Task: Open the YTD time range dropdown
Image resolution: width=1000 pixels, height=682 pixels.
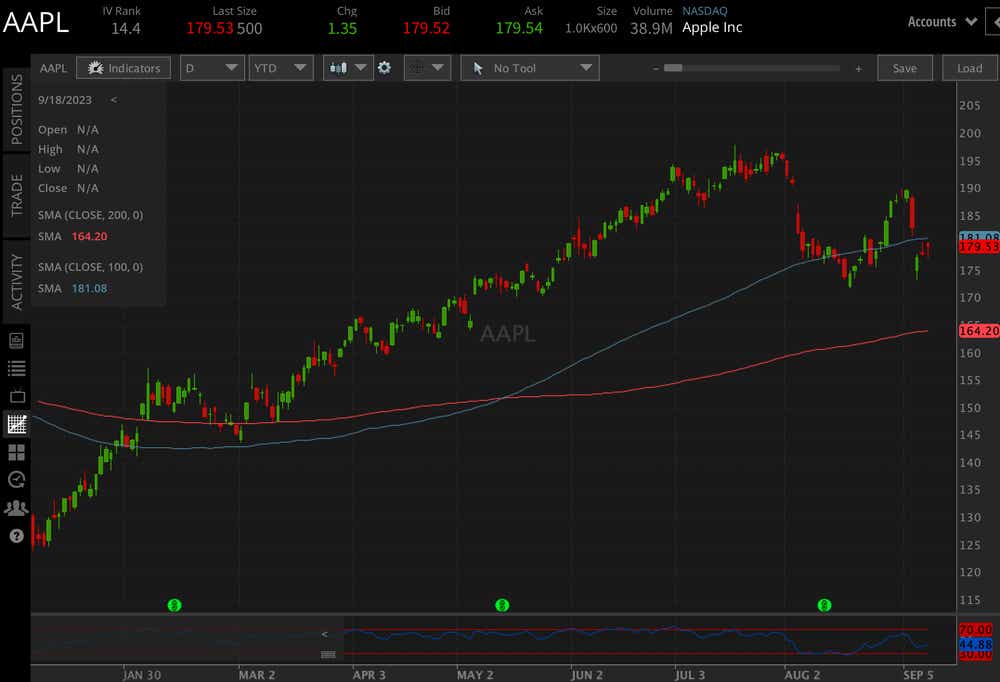Action: coord(281,68)
